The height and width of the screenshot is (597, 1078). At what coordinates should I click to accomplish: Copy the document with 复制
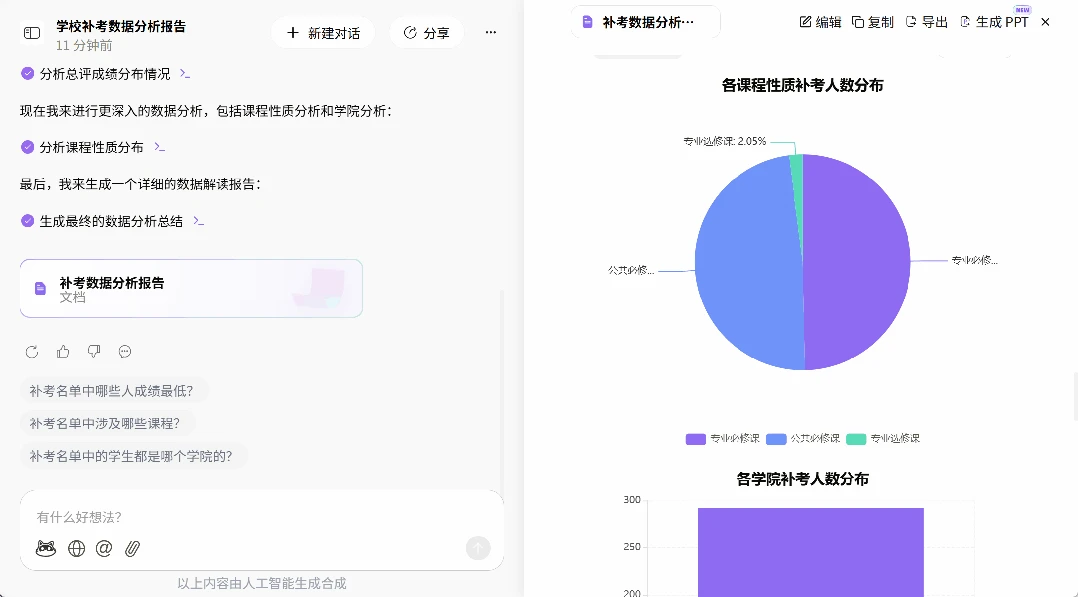pos(872,22)
